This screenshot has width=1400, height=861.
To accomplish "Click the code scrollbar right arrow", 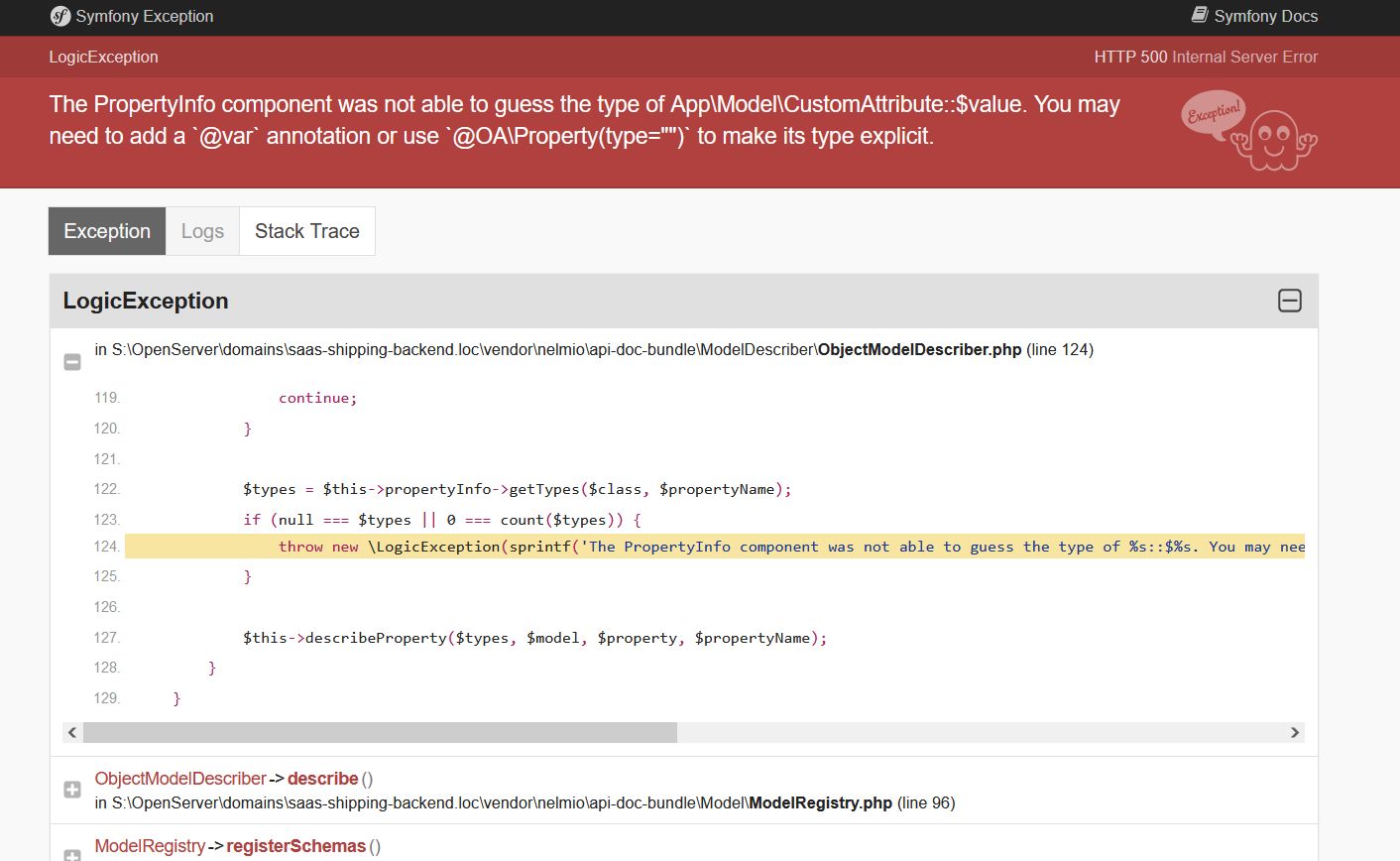I will coord(1294,732).
